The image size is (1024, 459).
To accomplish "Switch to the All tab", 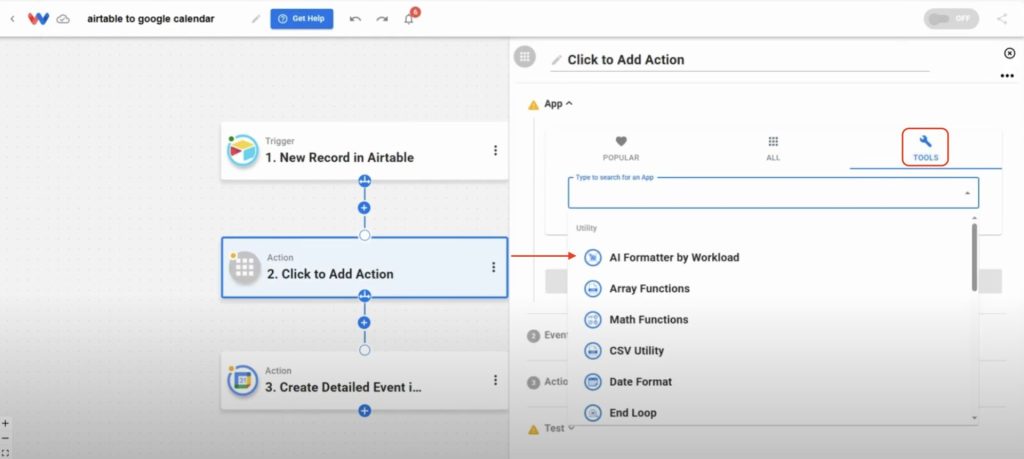I will (773, 149).
